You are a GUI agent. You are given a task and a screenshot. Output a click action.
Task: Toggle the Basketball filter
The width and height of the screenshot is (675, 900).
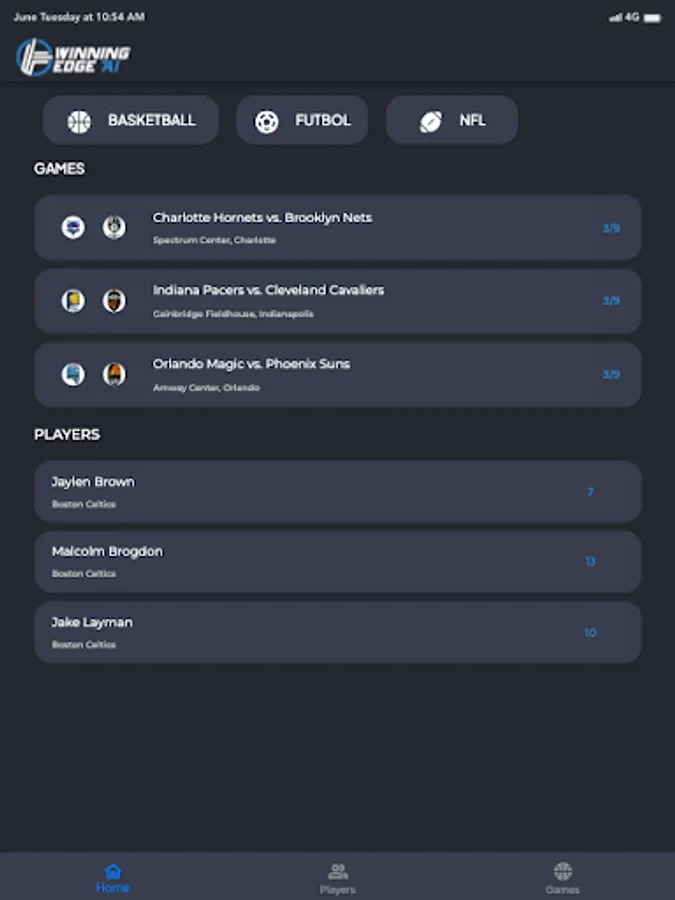(130, 120)
